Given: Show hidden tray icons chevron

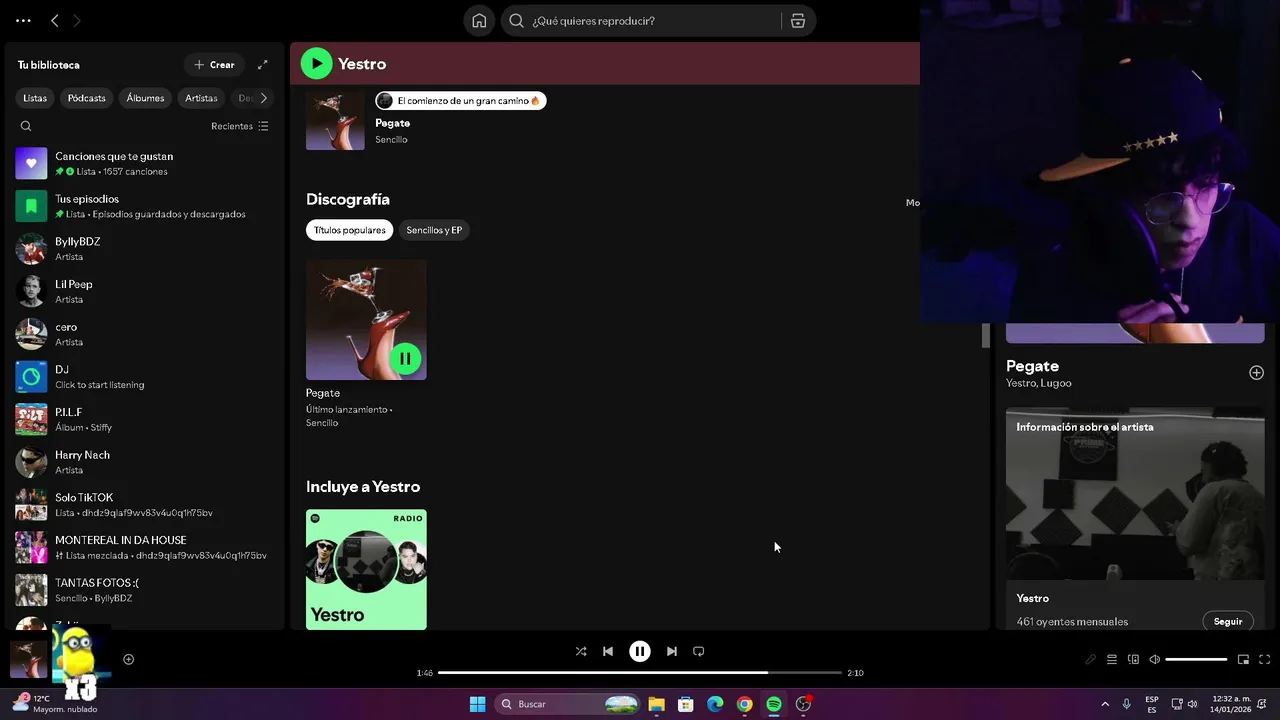Looking at the screenshot, I should point(1105,704).
